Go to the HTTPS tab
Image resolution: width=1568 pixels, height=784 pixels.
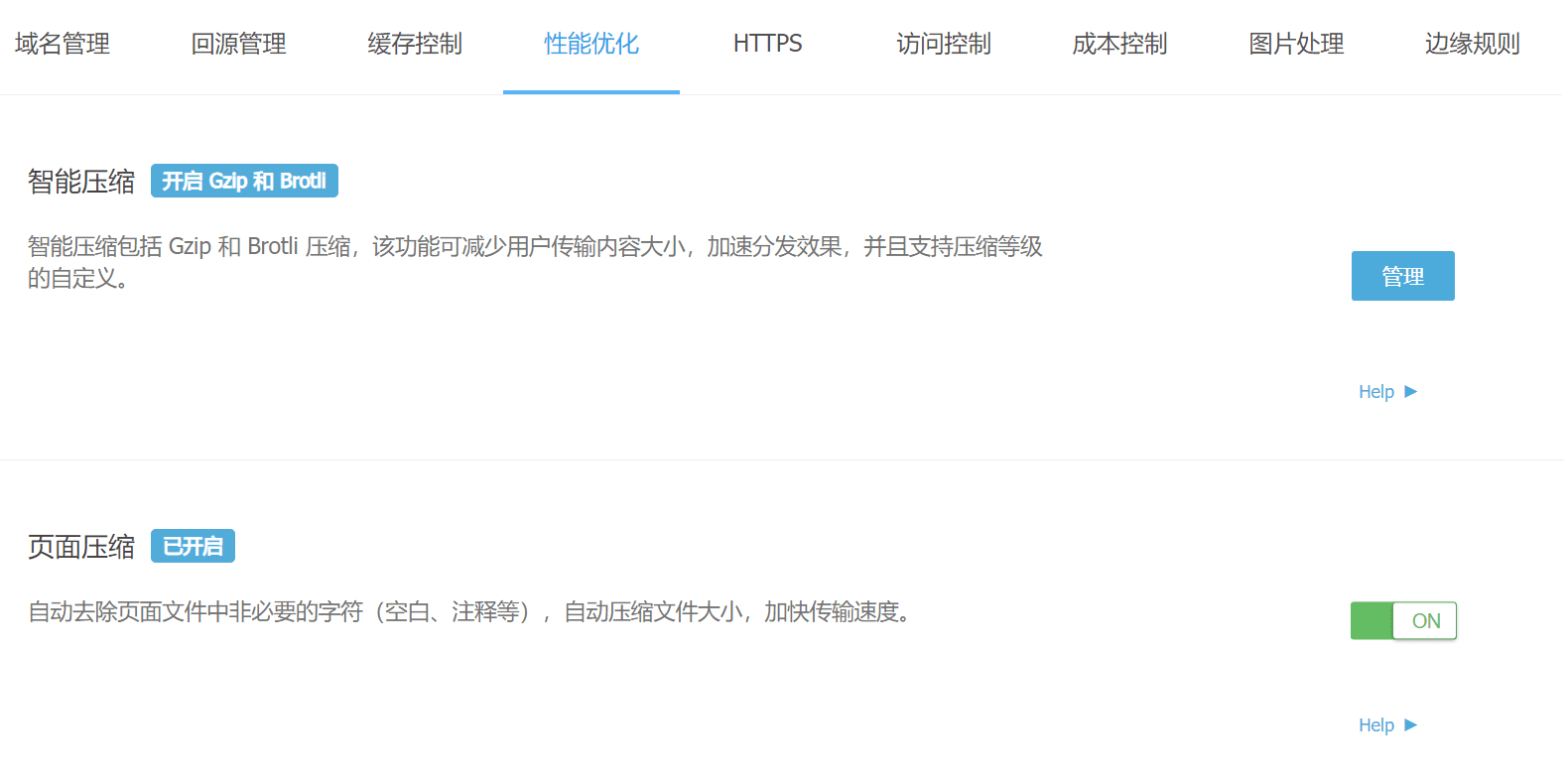pos(767,44)
